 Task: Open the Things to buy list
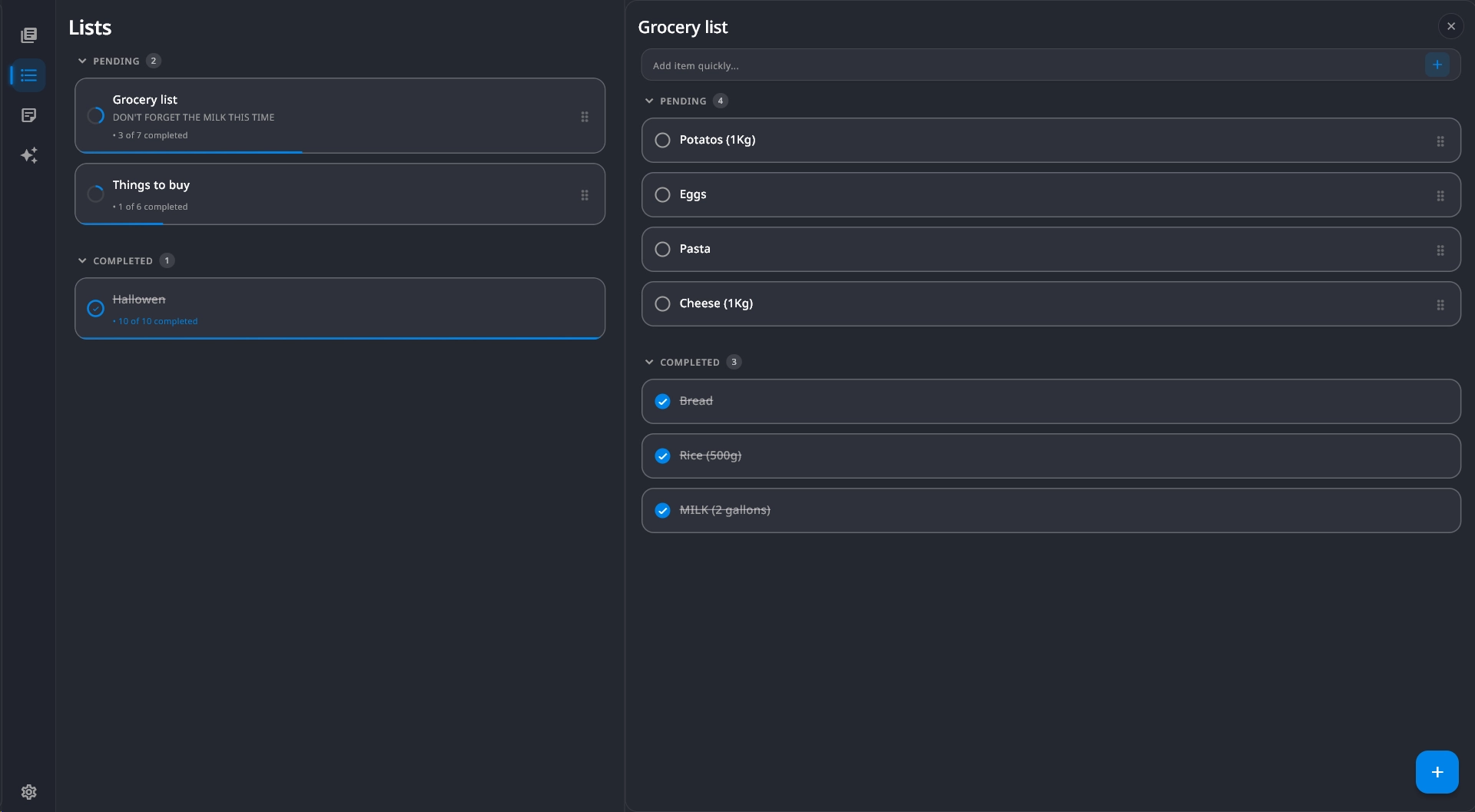(x=340, y=194)
